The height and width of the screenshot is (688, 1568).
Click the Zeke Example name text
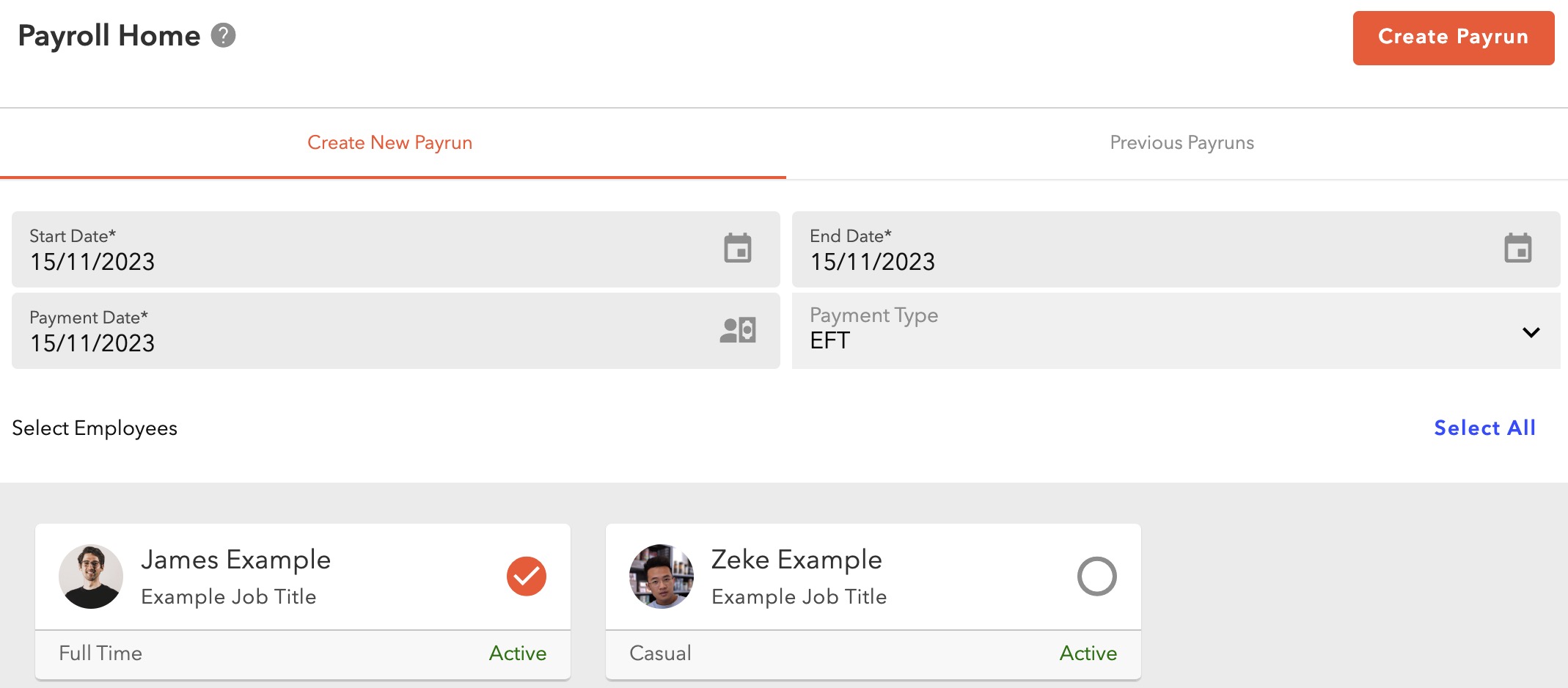(796, 560)
